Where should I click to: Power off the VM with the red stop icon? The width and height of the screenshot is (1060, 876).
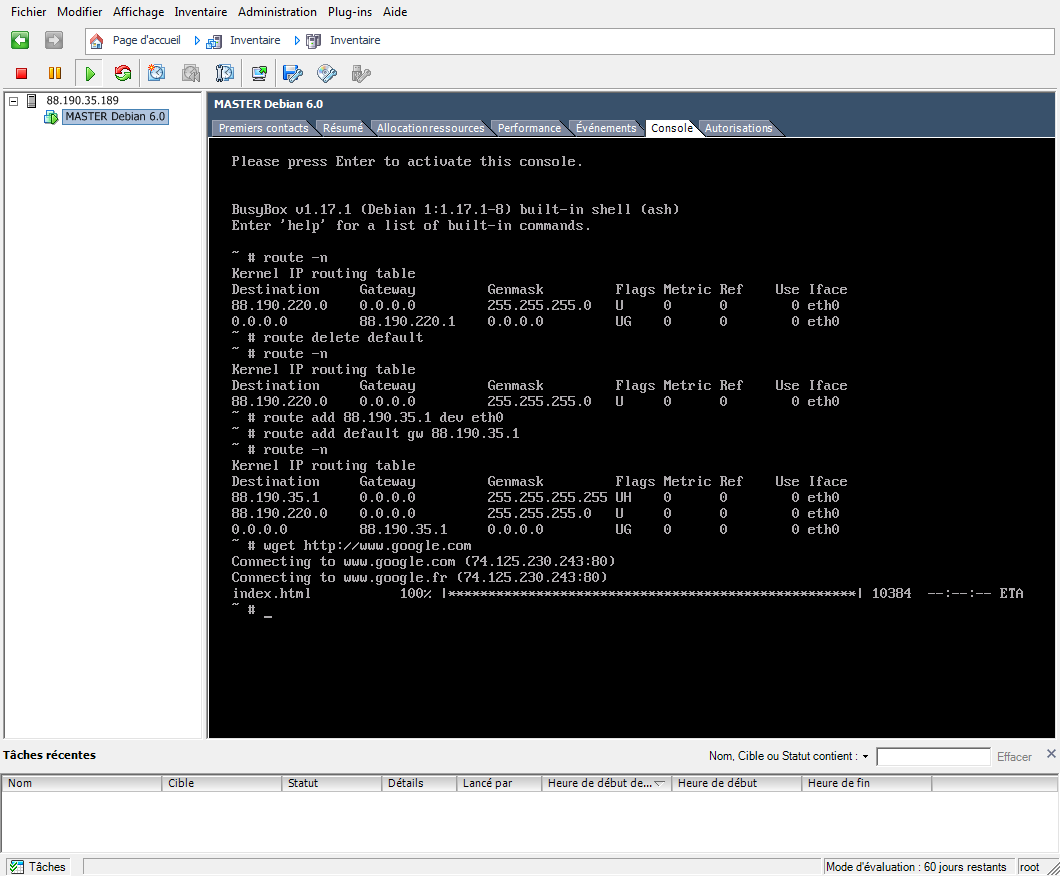(22, 73)
